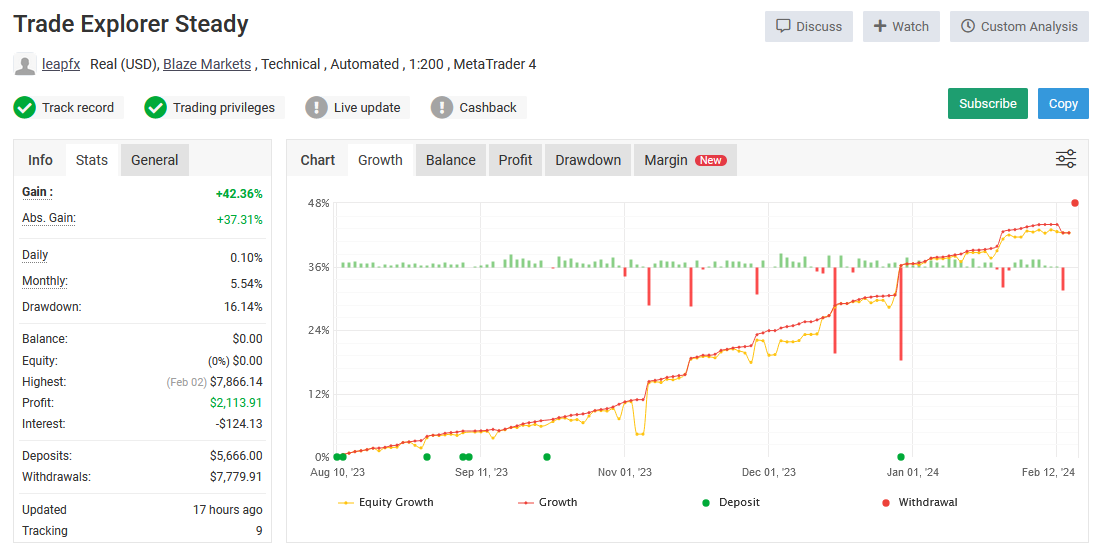Click the Cashback gray warning icon
Viewport: 1096px width, 549px height.
[442, 107]
